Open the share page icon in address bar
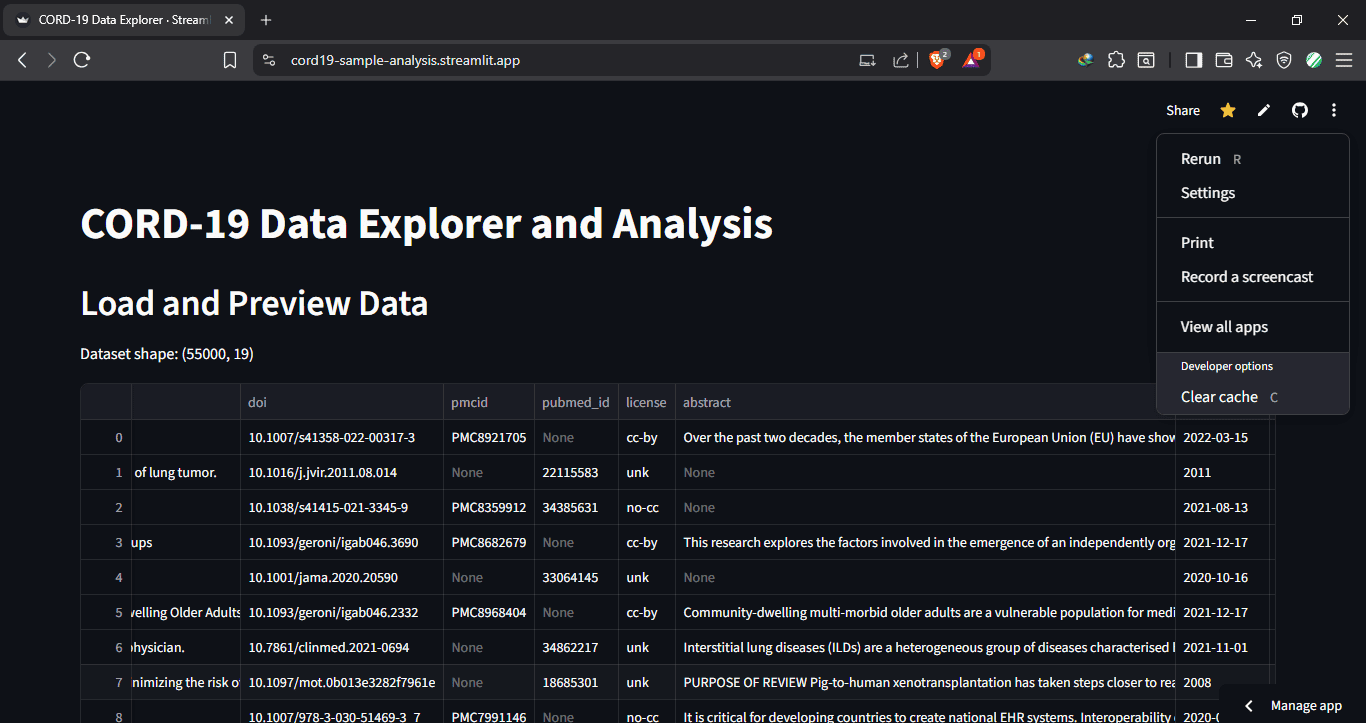1366x723 pixels. point(901,60)
